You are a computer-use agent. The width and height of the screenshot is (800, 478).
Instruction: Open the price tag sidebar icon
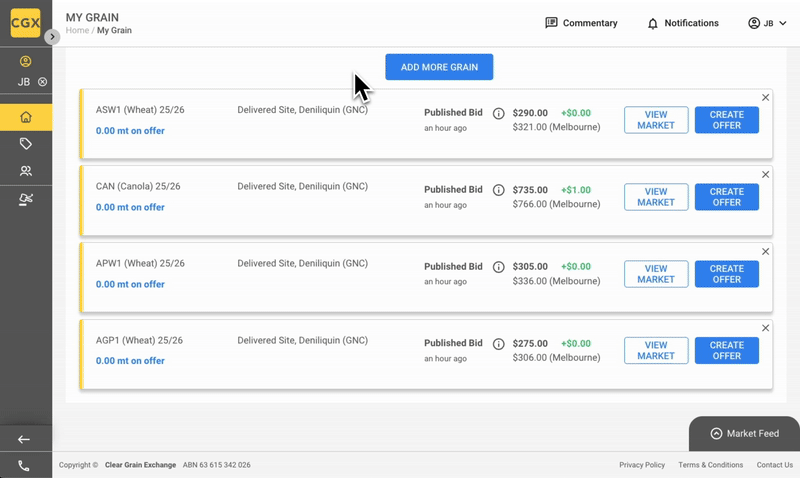click(26, 144)
